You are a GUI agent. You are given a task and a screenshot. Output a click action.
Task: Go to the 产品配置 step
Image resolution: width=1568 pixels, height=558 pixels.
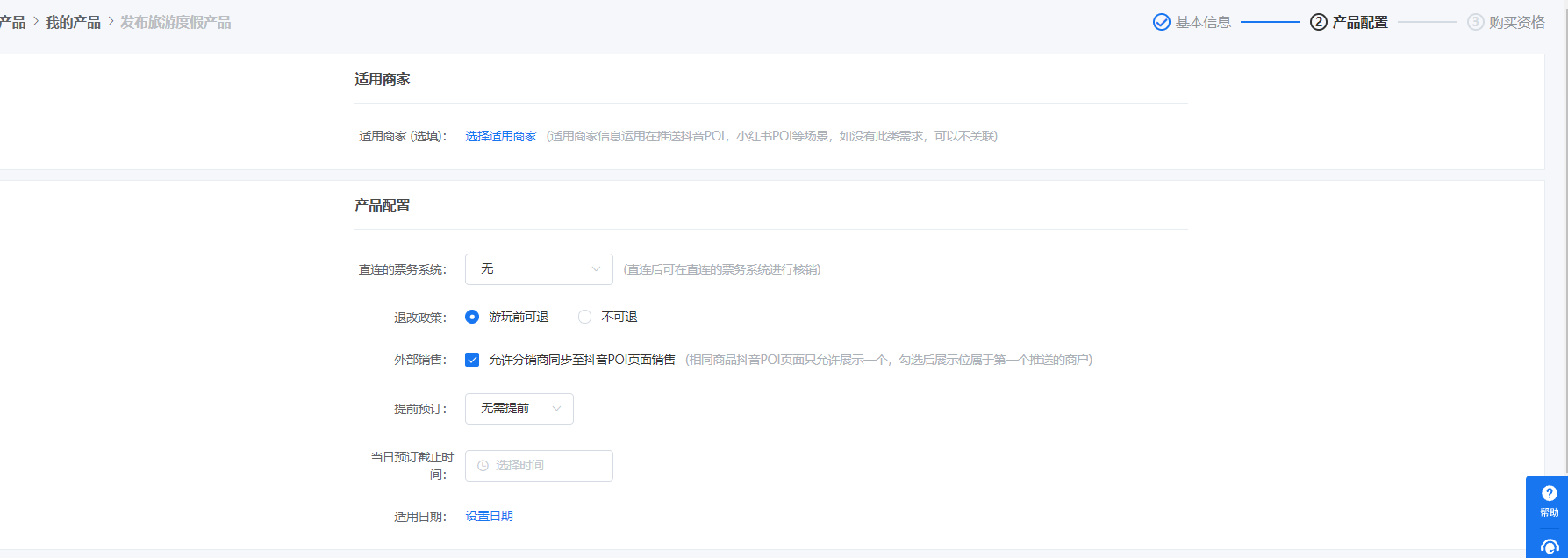point(1360,22)
